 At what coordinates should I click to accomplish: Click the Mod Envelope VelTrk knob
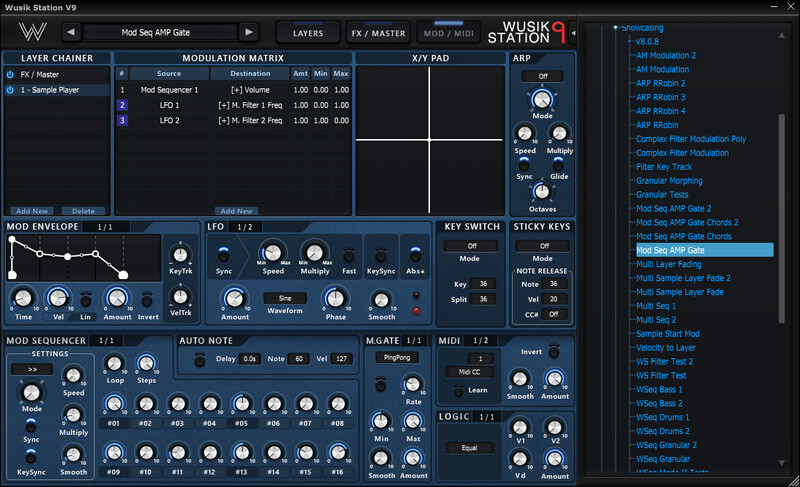click(x=180, y=296)
